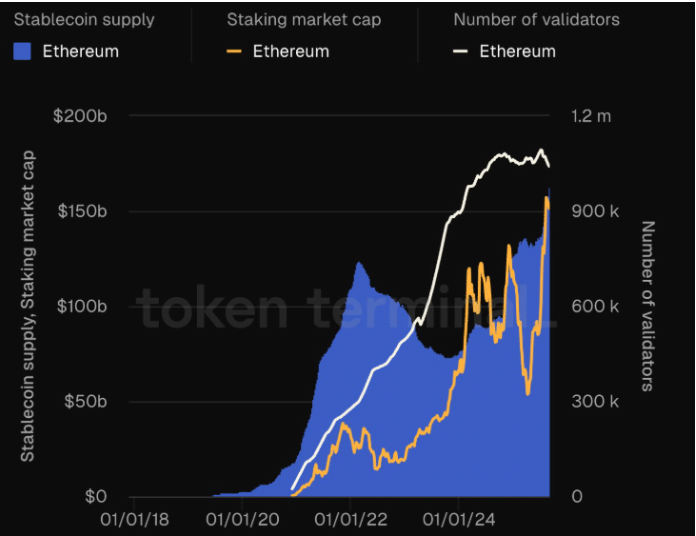Click the 01/01/22 date on the x-axis
Screen dimensions: 696x536
[350, 520]
